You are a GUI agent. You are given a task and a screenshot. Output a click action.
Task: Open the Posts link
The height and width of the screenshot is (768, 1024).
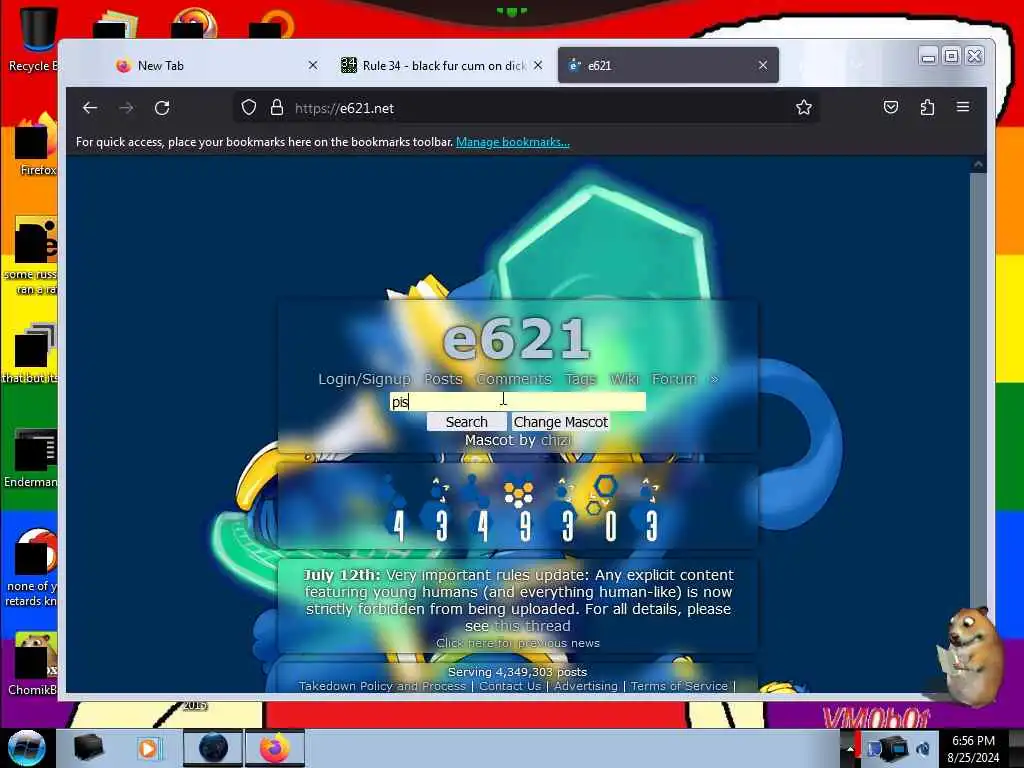[x=443, y=379]
